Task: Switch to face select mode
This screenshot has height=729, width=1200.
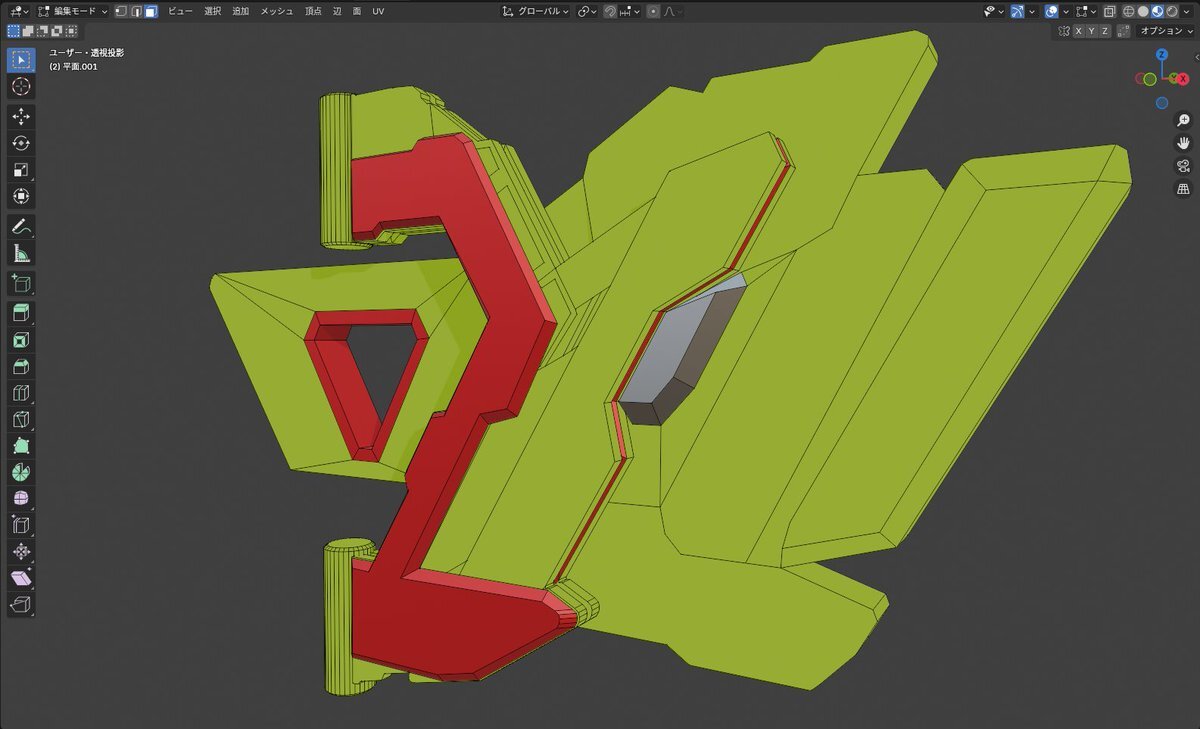Action: pos(150,11)
